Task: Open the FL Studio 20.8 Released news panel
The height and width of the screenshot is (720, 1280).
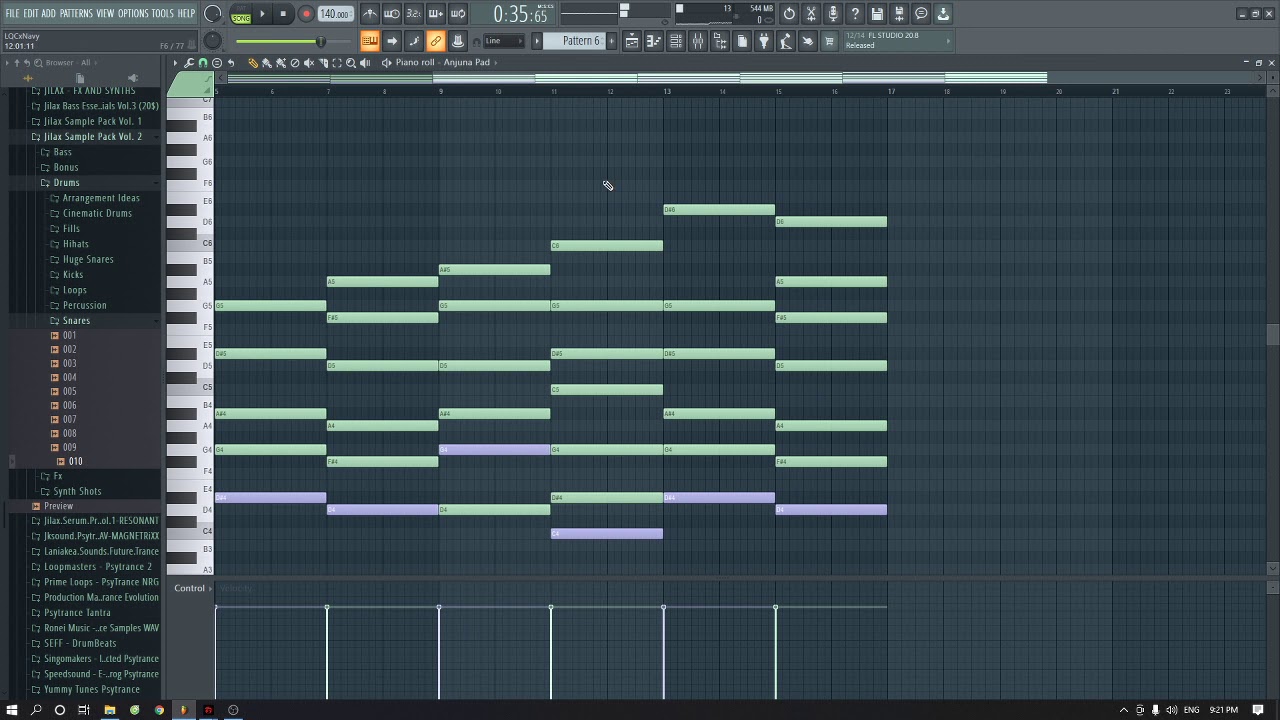Action: tap(898, 41)
